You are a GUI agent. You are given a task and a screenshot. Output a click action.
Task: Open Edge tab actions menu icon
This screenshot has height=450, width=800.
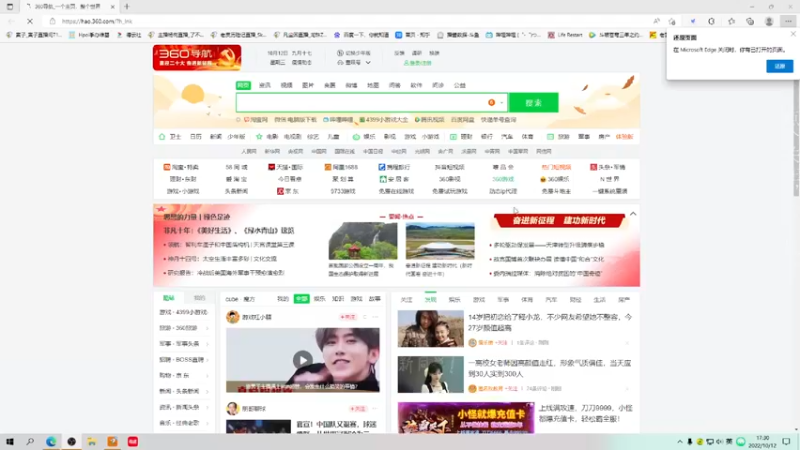[x=10, y=7]
